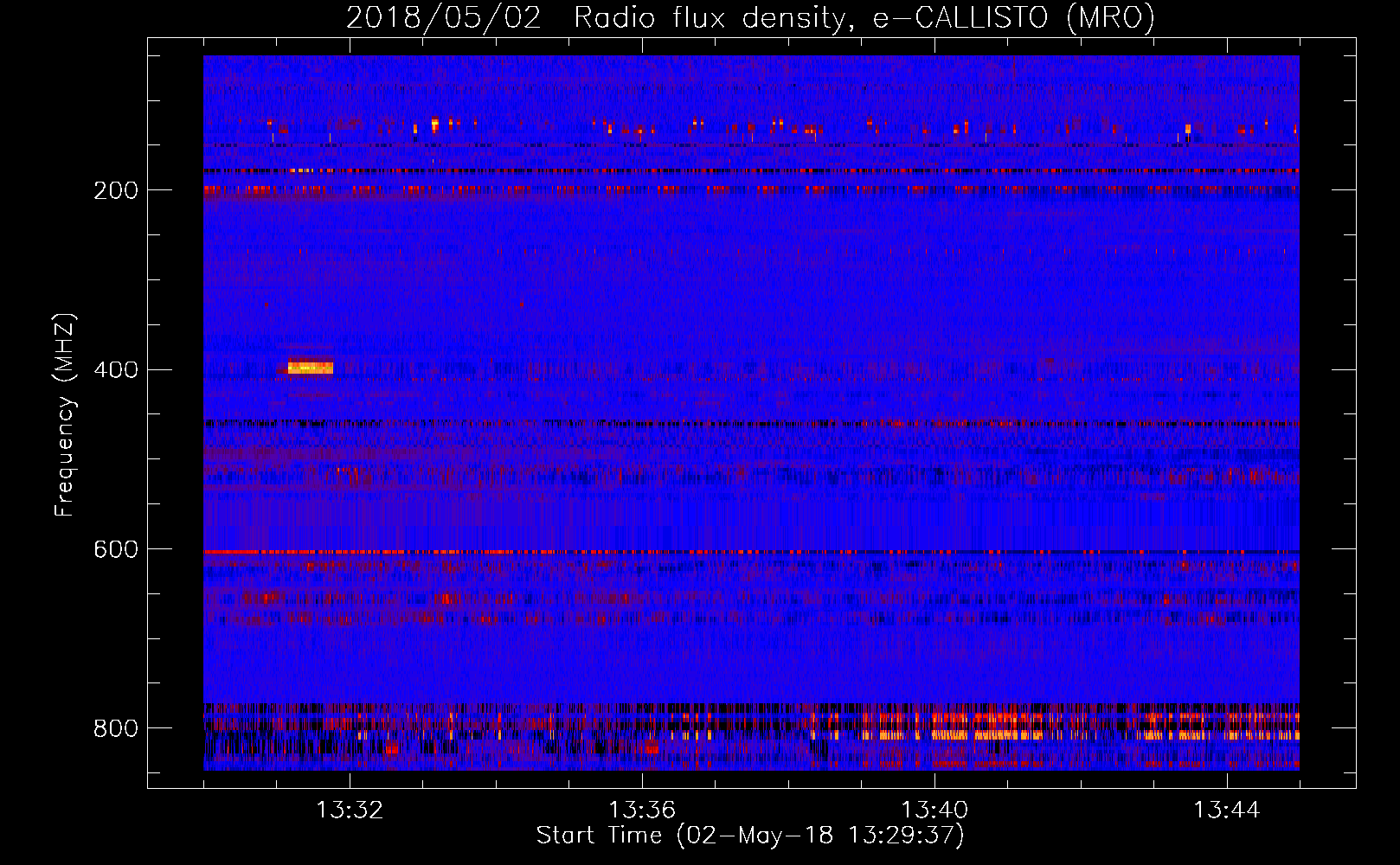This screenshot has width=1400, height=865.
Task: Click the 'Start Time (02-May-18 13:29:37)' label
Action: [x=750, y=836]
